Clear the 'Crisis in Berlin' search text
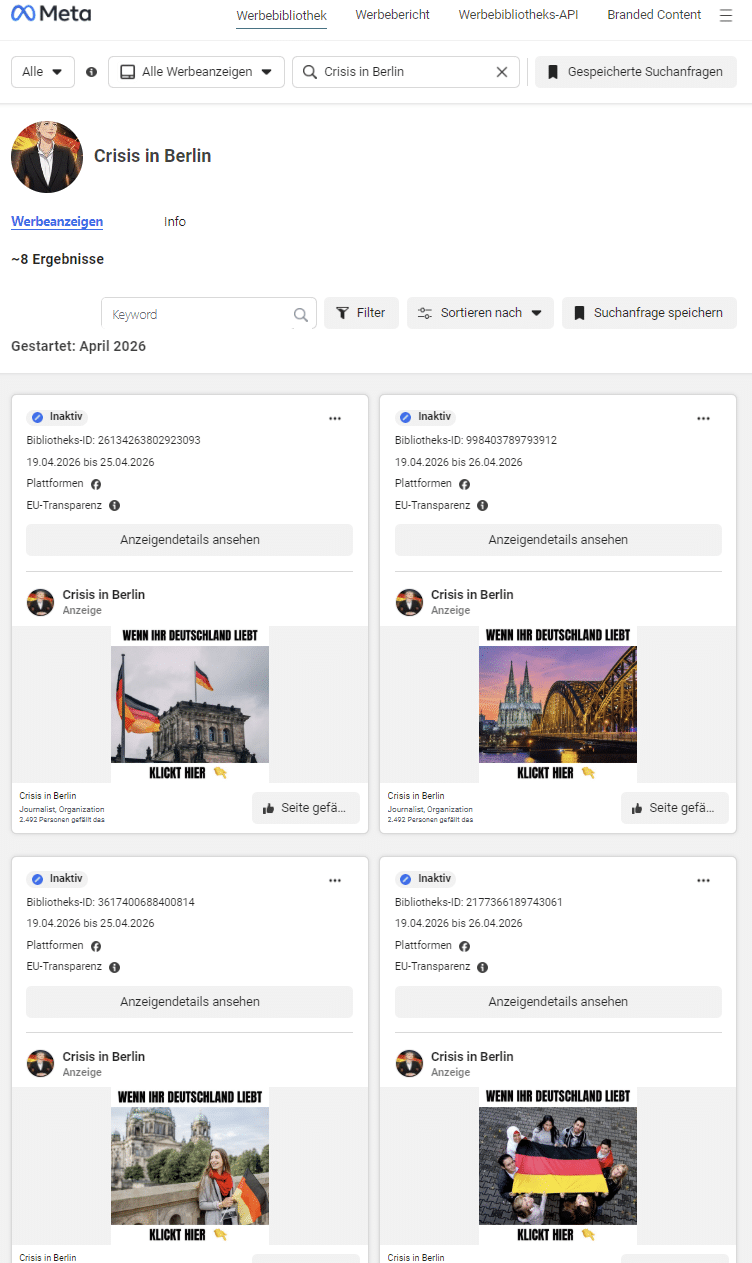 (x=502, y=72)
